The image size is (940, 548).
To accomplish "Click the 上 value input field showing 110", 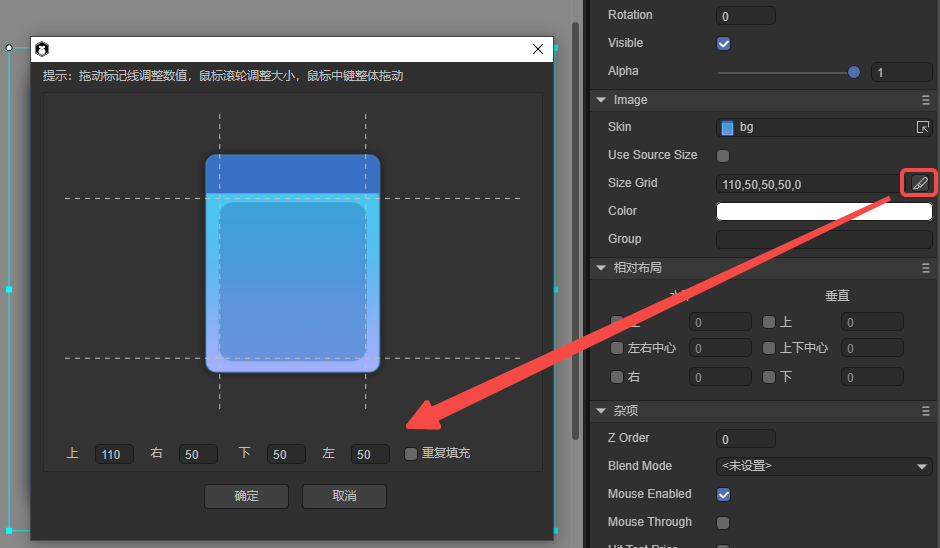I will click(x=114, y=455).
